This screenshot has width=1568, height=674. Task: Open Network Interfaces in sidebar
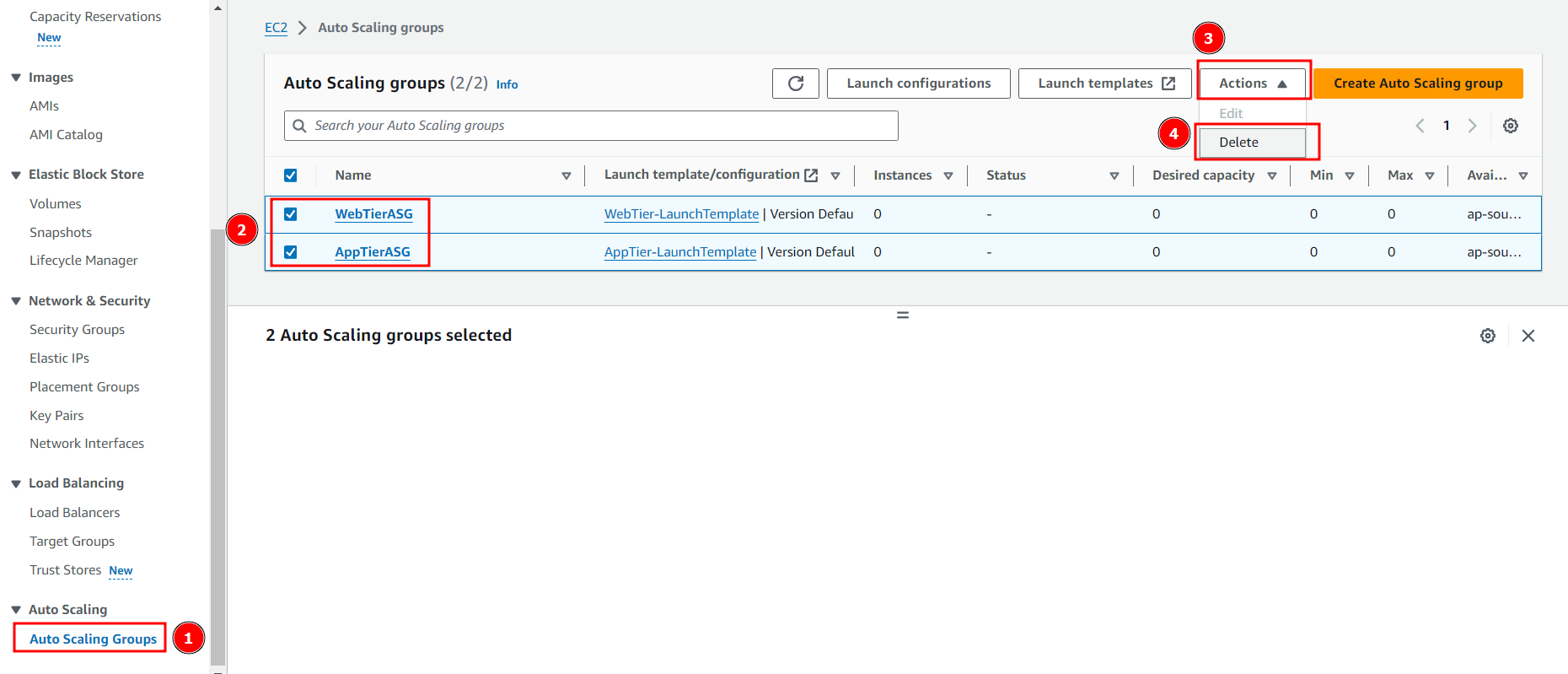(x=87, y=444)
